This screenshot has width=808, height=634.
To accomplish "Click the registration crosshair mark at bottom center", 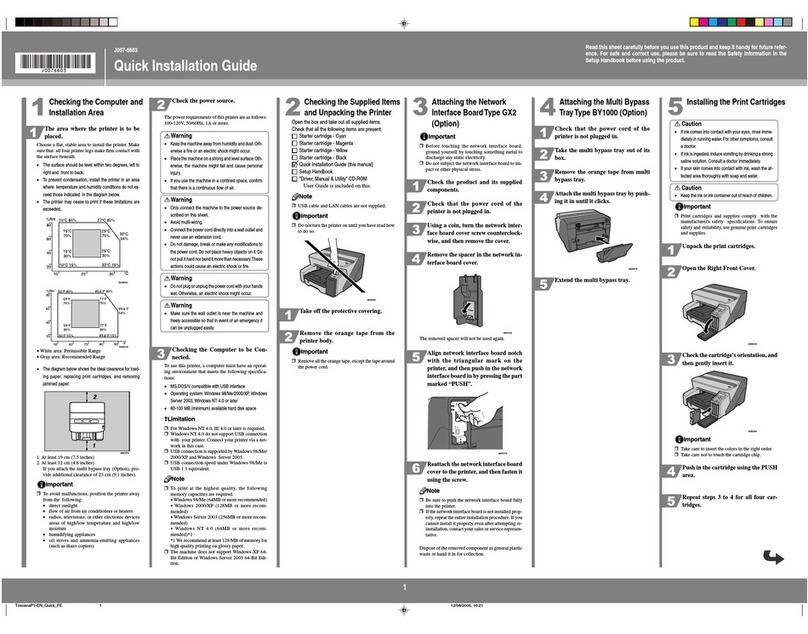I will pos(404,610).
